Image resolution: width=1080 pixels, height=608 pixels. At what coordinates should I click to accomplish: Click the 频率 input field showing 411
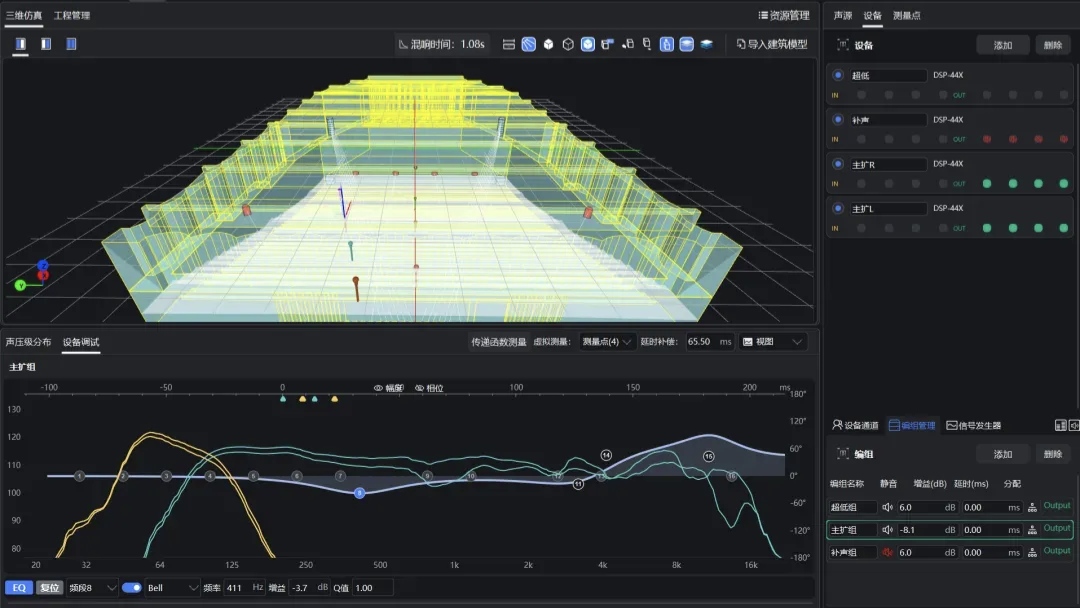point(243,587)
